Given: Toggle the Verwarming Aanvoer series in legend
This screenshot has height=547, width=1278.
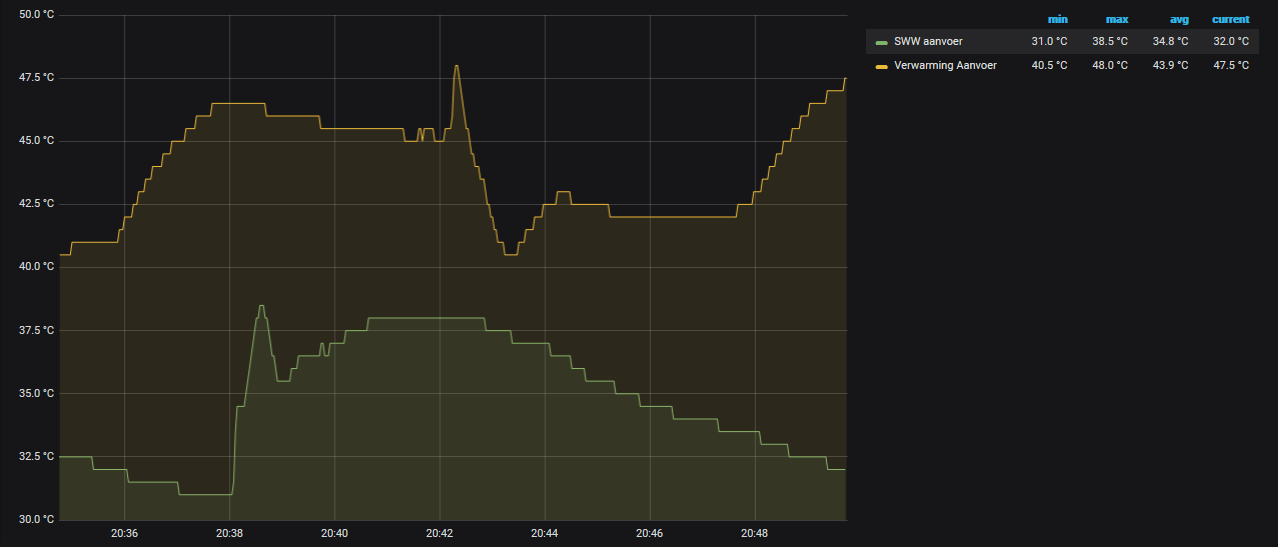Looking at the screenshot, I should (x=945, y=65).
